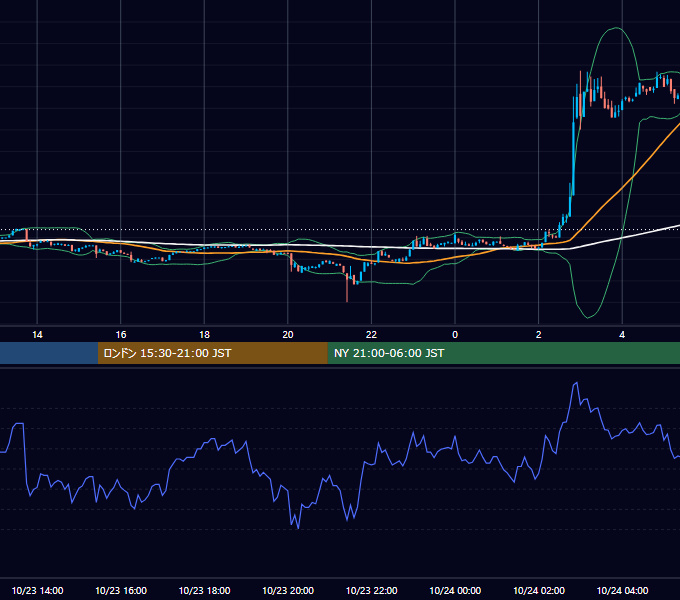
Task: Click the hour label 2 on the axis
Action: (539, 335)
